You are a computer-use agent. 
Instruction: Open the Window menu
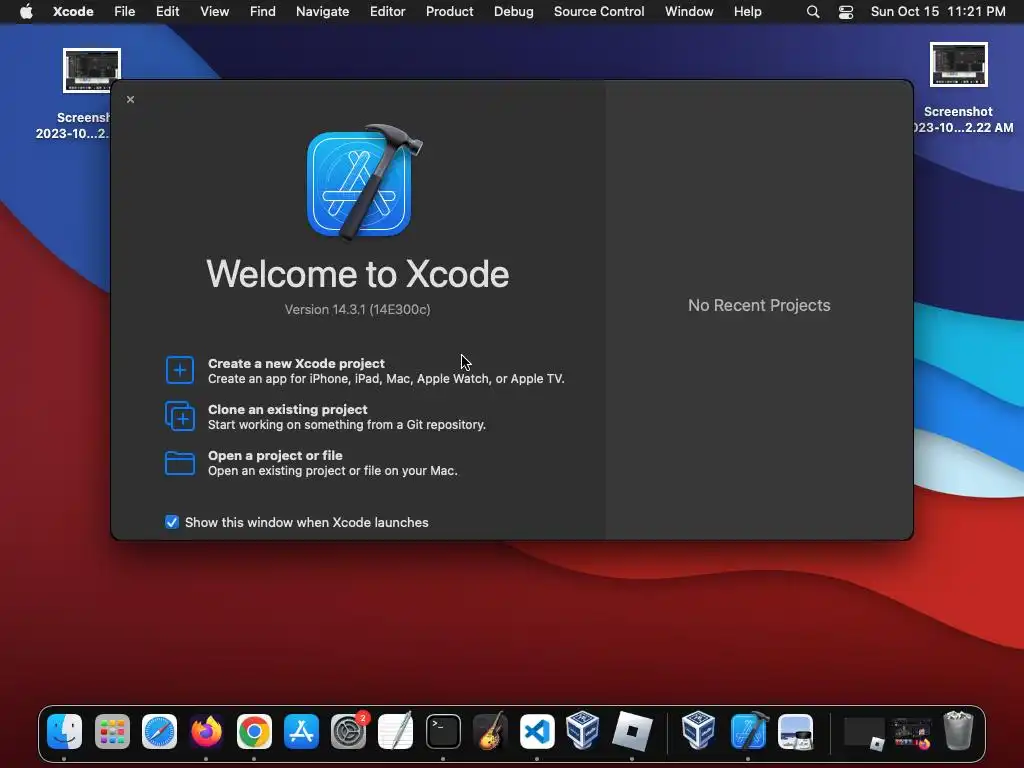point(689,12)
